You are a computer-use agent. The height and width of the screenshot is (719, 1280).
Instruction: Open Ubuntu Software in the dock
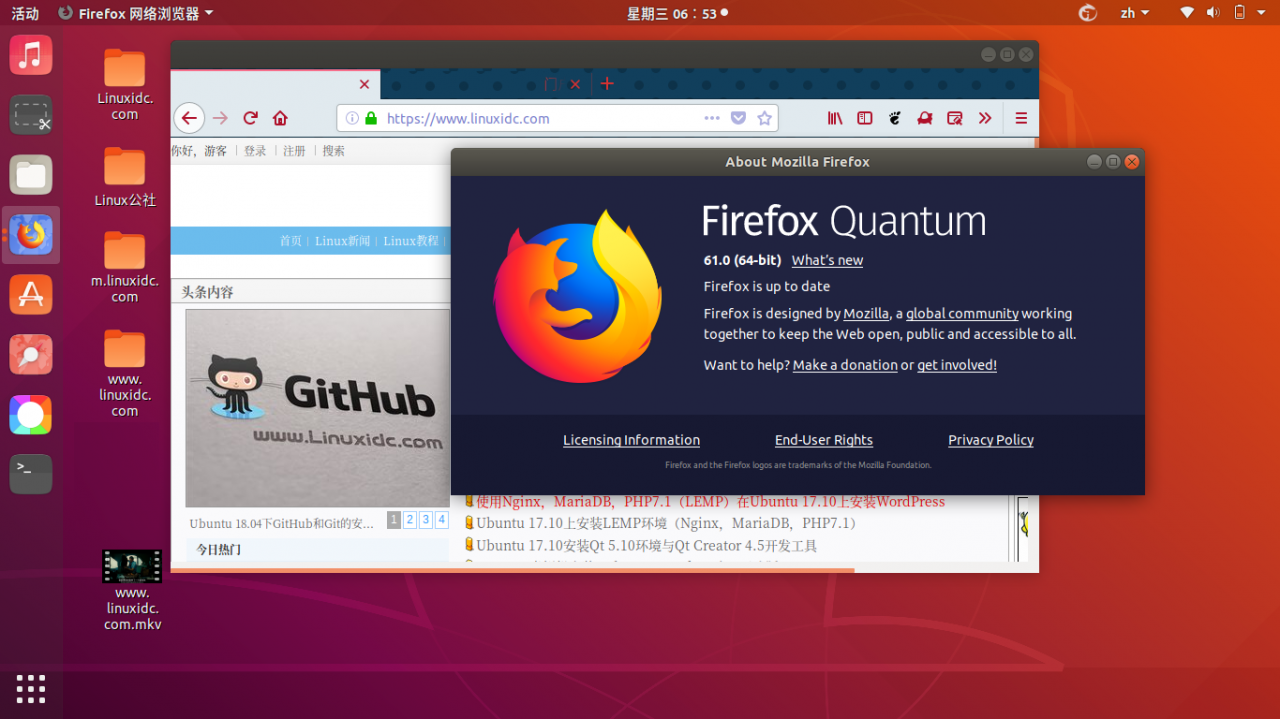click(x=31, y=295)
